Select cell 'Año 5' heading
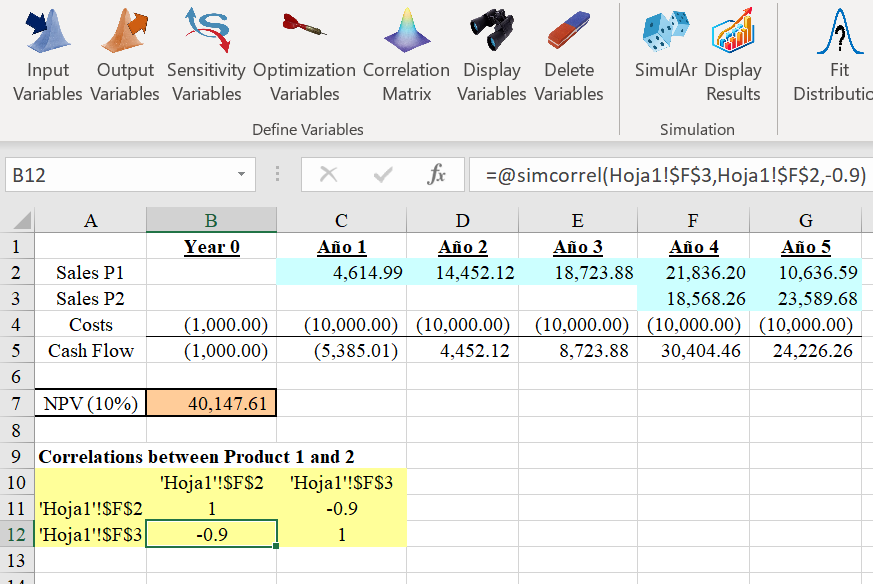The height and width of the screenshot is (584, 873). click(806, 246)
